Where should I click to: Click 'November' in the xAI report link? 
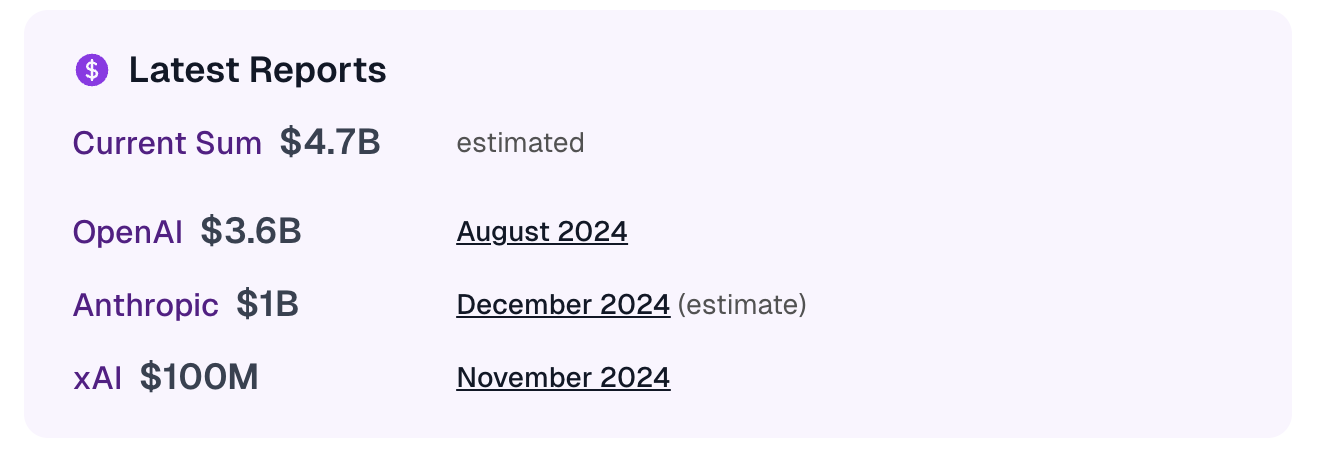tap(524, 377)
